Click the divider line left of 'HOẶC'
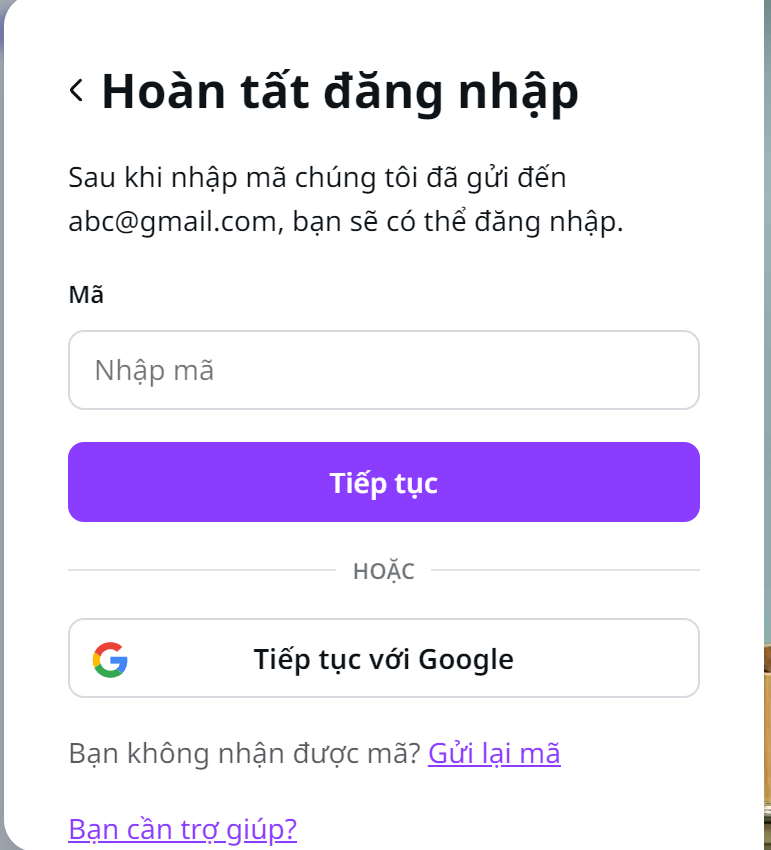 [202, 570]
